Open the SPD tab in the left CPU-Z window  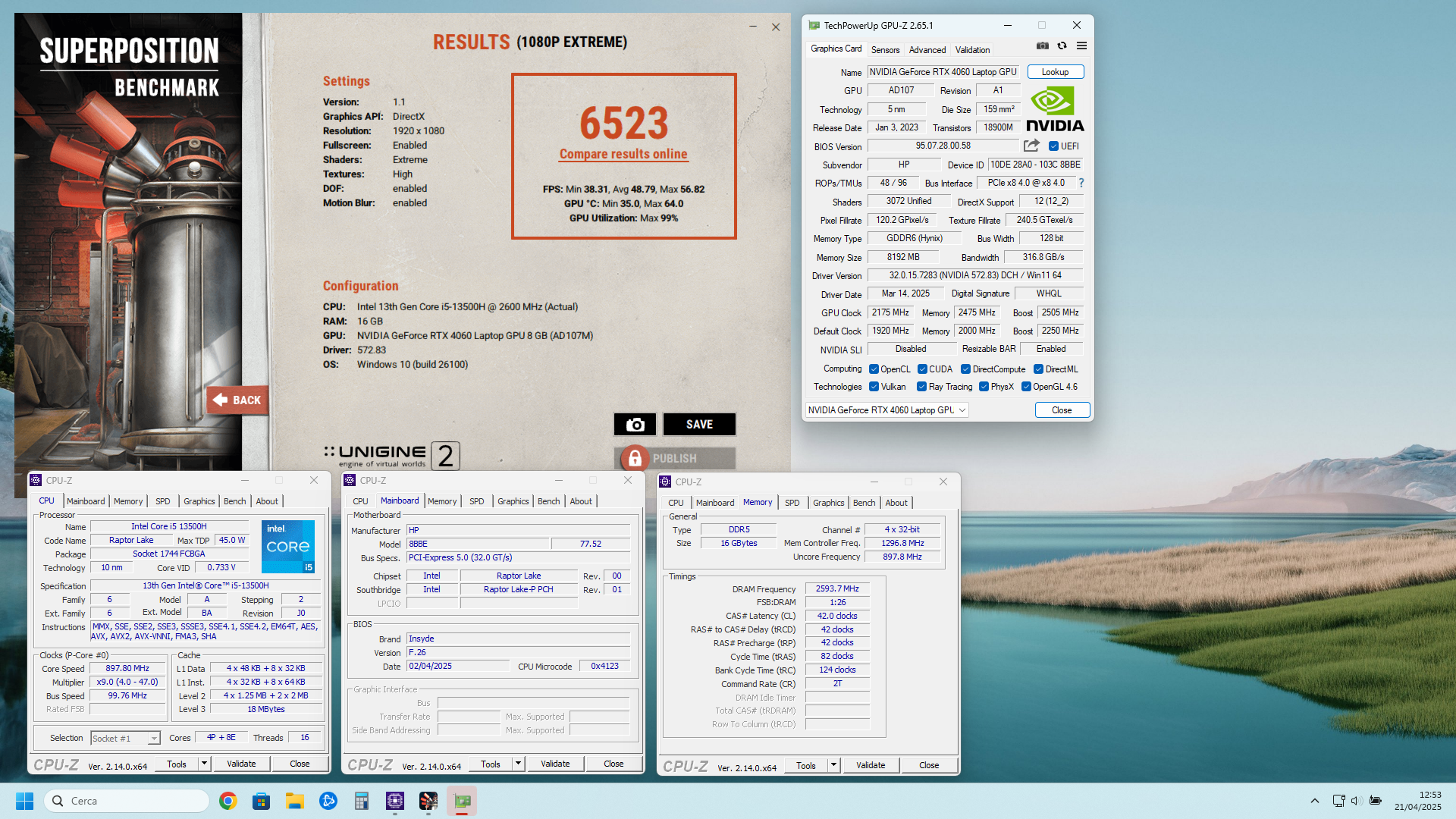point(163,501)
